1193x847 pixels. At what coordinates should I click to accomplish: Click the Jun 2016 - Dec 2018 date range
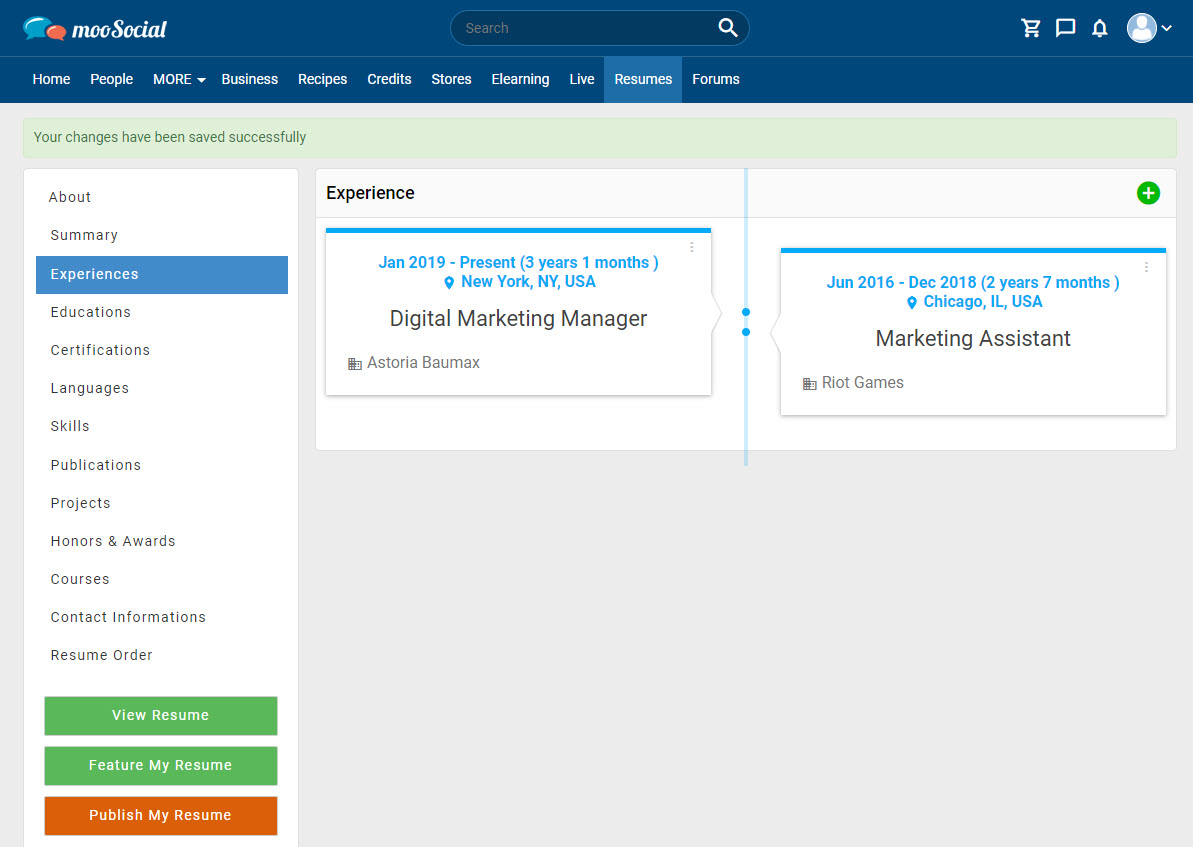(973, 282)
